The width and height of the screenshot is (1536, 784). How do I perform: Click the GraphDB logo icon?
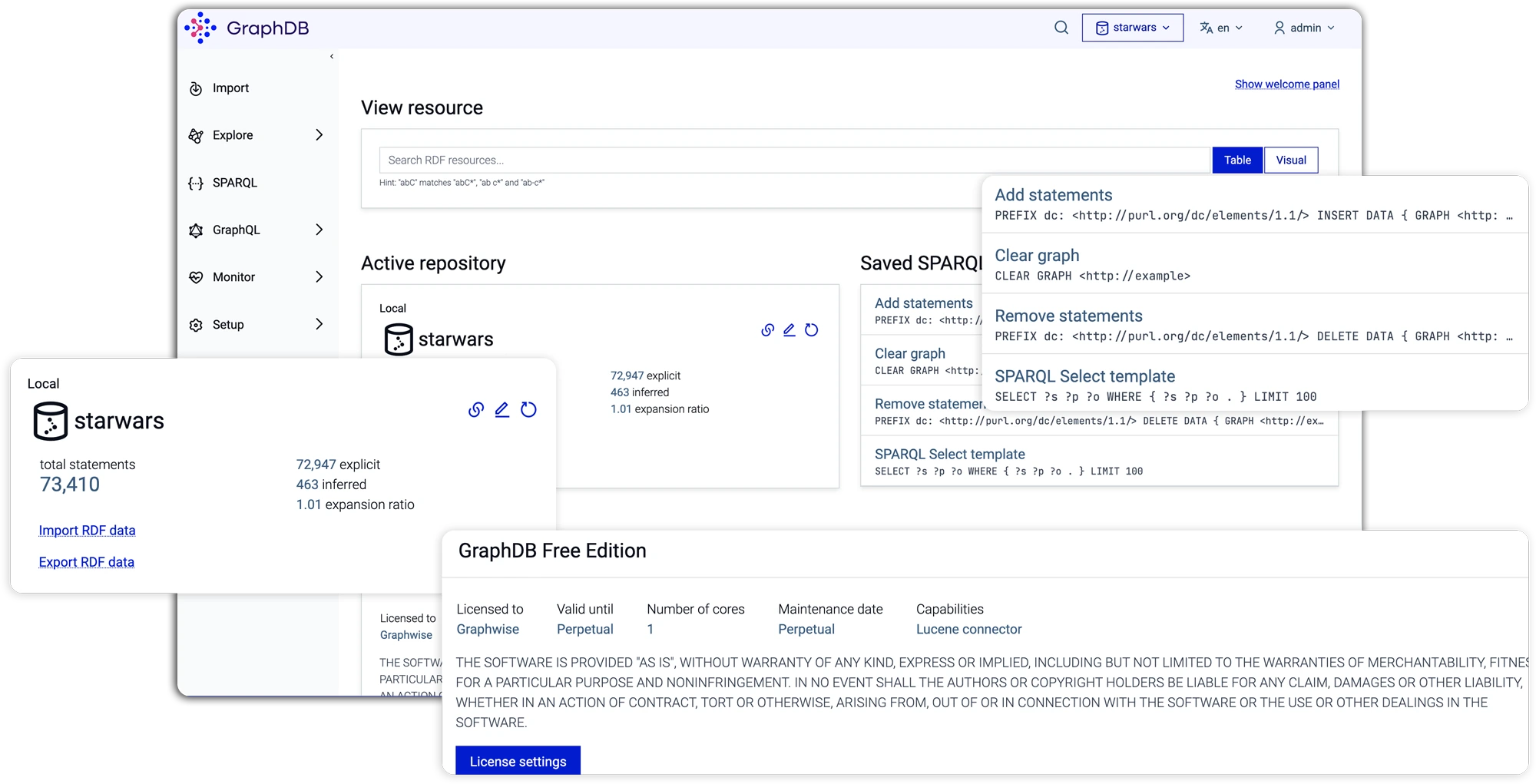point(200,28)
